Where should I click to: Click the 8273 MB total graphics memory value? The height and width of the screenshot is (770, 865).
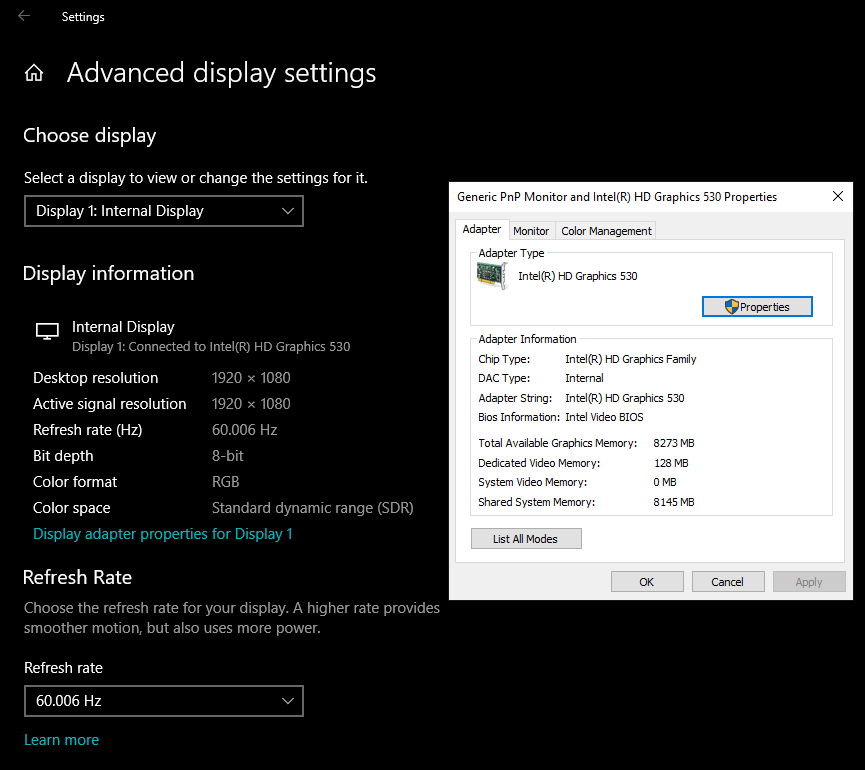click(x=674, y=443)
